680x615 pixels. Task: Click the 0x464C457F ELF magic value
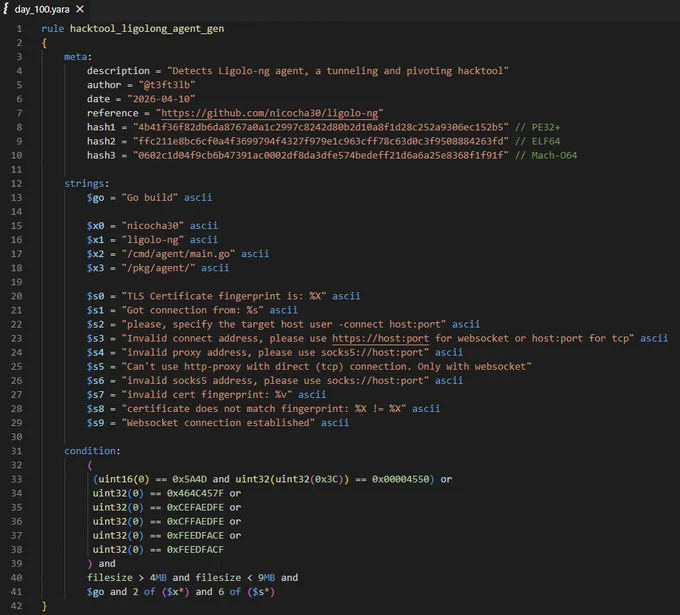point(195,493)
